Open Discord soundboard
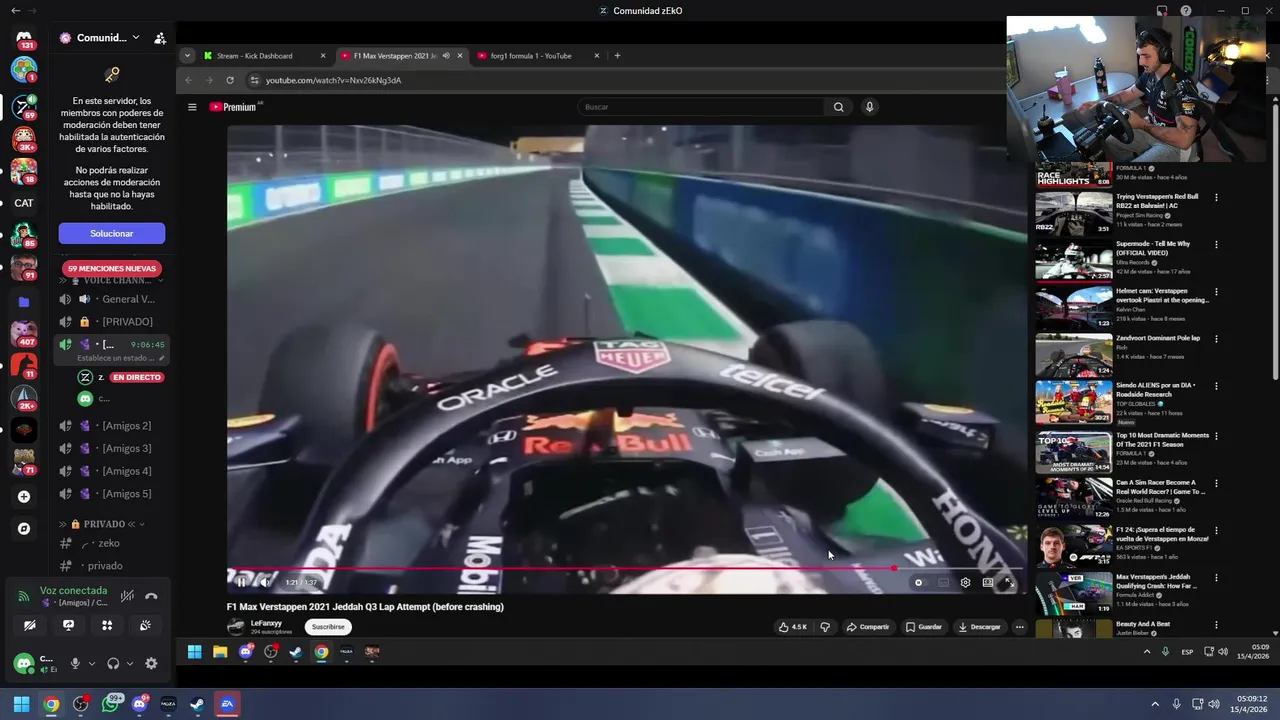This screenshot has height=720, width=1280. coord(145,625)
